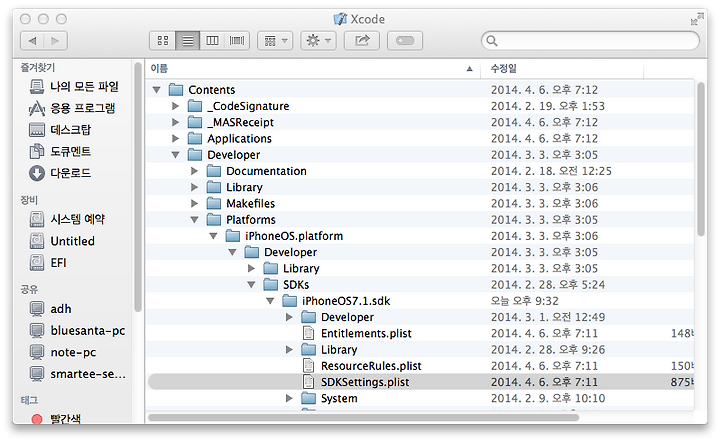Screen dimensions: 720x442
Task: Select the _MASReceipt folder row
Action: click(420, 122)
